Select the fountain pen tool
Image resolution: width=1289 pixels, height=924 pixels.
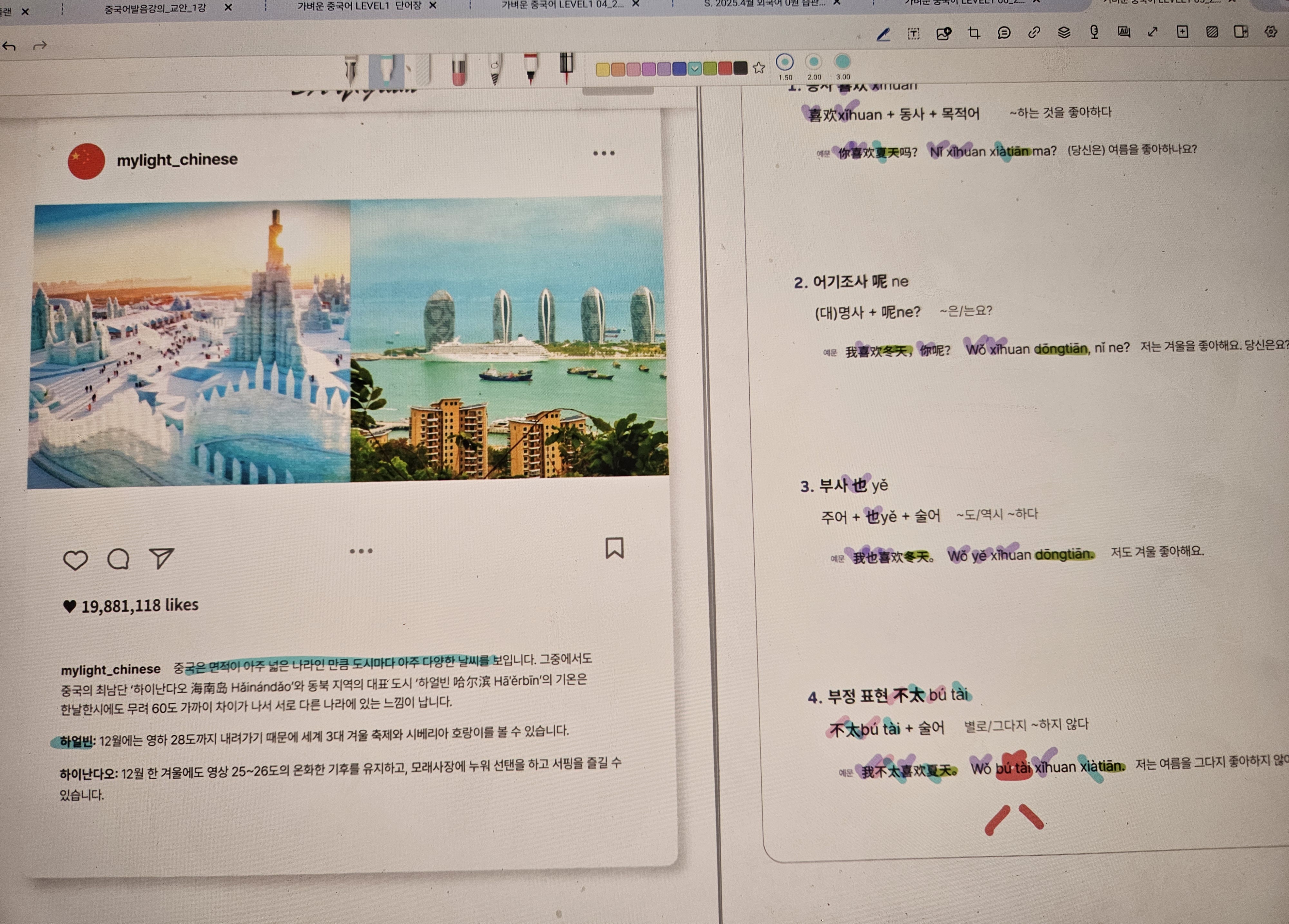(351, 71)
